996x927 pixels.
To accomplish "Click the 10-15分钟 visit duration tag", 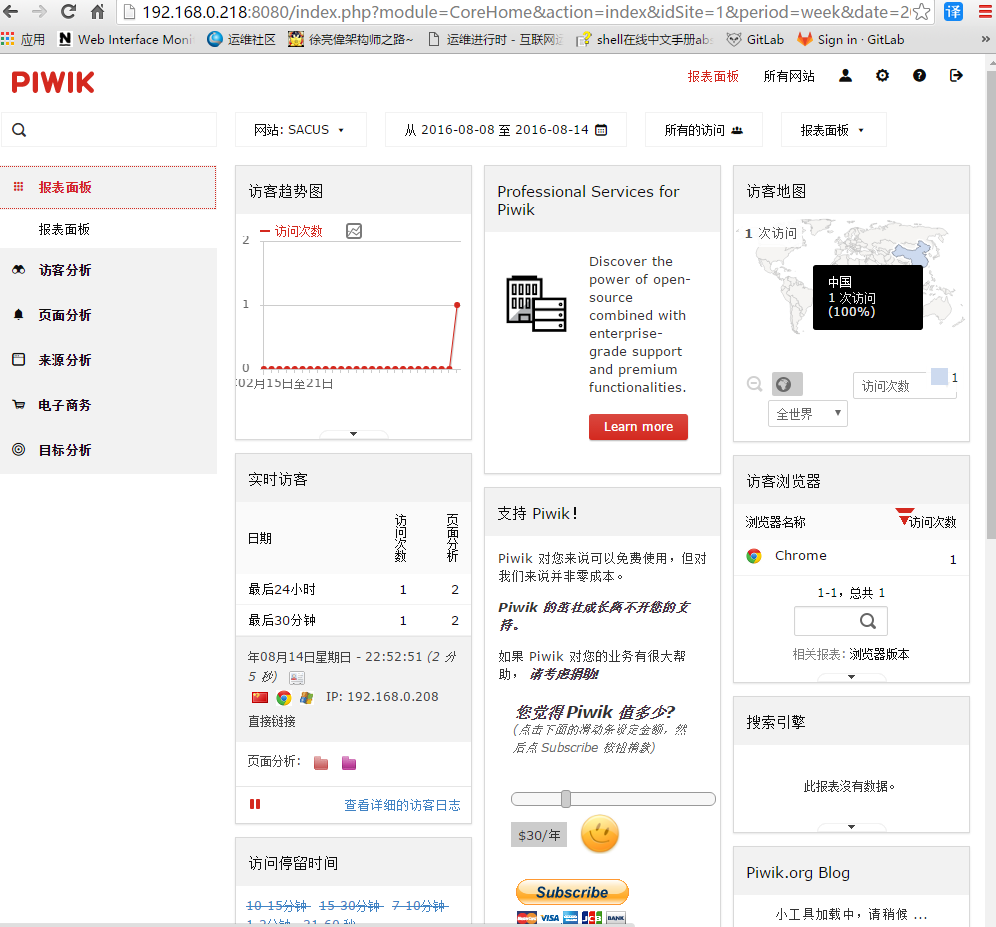I will 277,905.
